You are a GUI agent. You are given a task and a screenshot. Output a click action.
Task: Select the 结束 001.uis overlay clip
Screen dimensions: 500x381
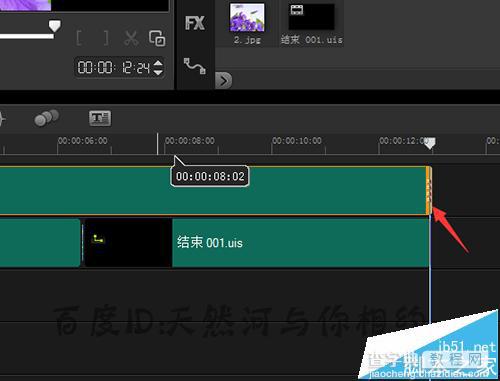257,243
